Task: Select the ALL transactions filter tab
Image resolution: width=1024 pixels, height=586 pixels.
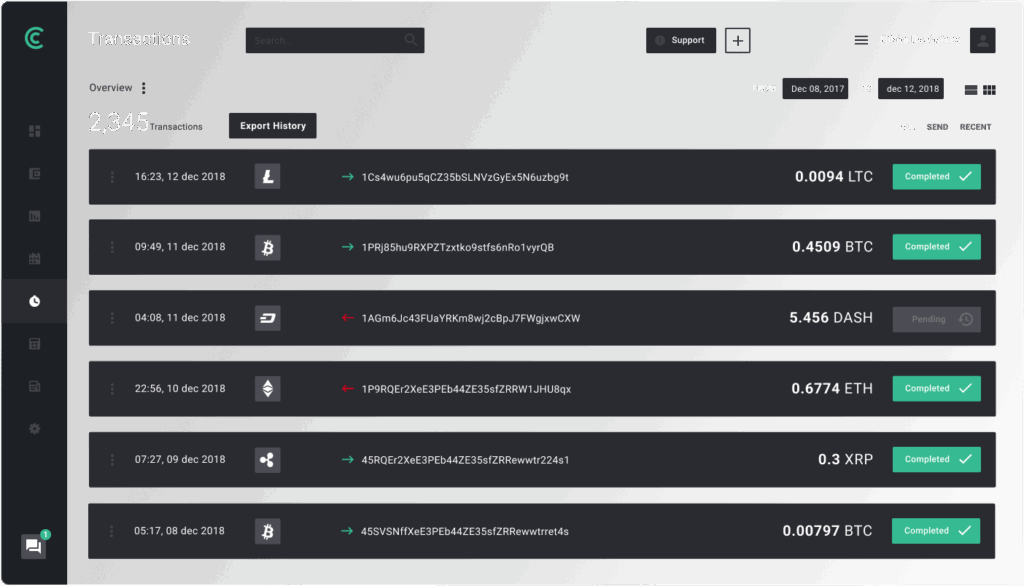Action: point(907,127)
